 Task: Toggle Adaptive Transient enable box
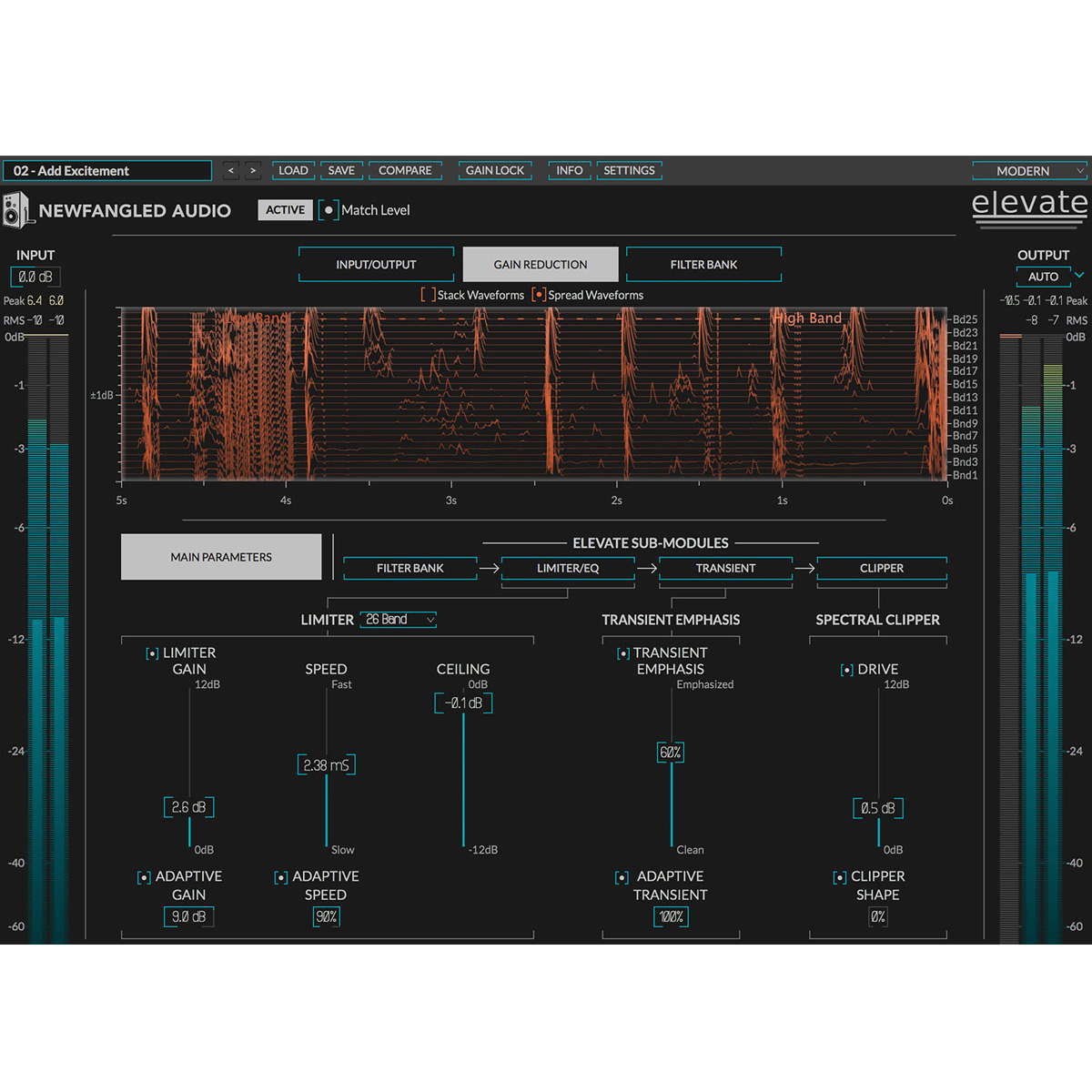[x=622, y=877]
